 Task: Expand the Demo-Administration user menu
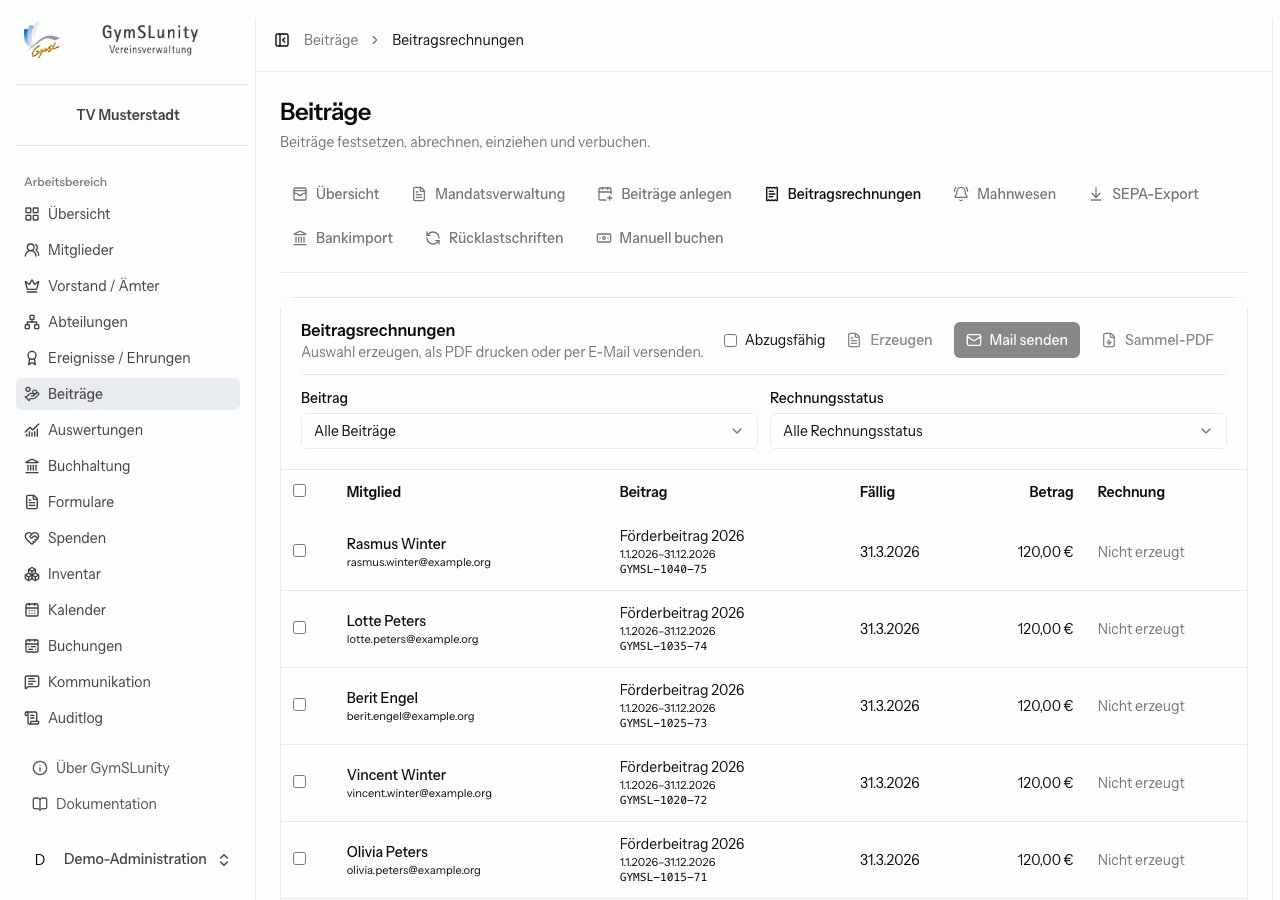(128, 860)
